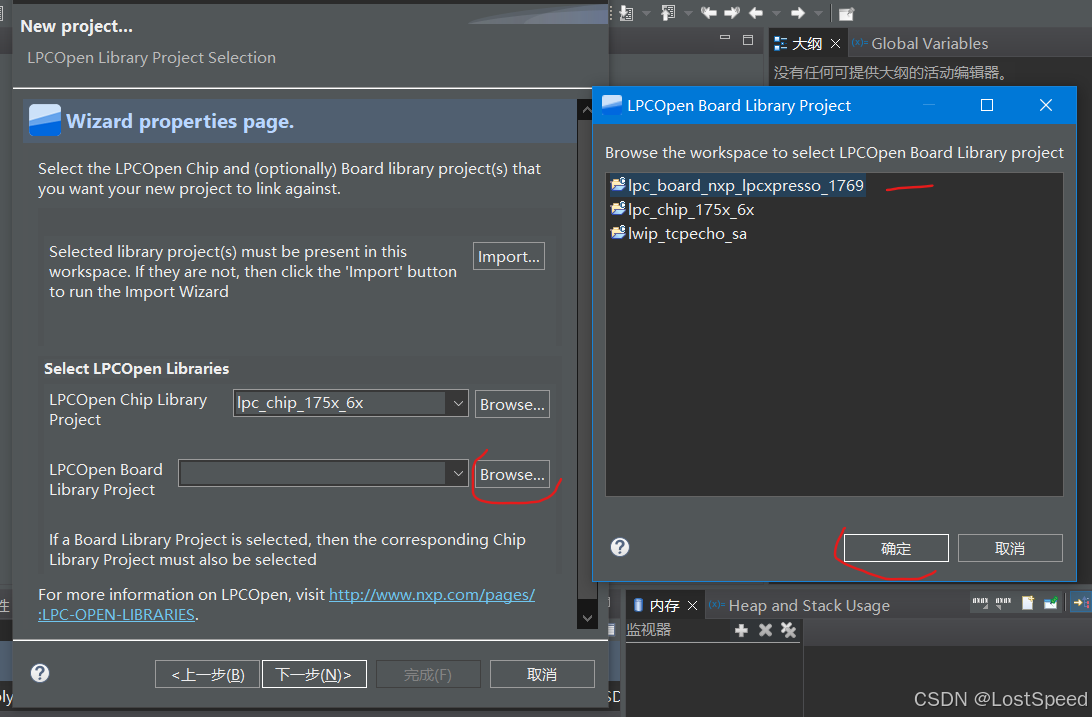Click 取消 in the New project wizard

click(x=542, y=675)
